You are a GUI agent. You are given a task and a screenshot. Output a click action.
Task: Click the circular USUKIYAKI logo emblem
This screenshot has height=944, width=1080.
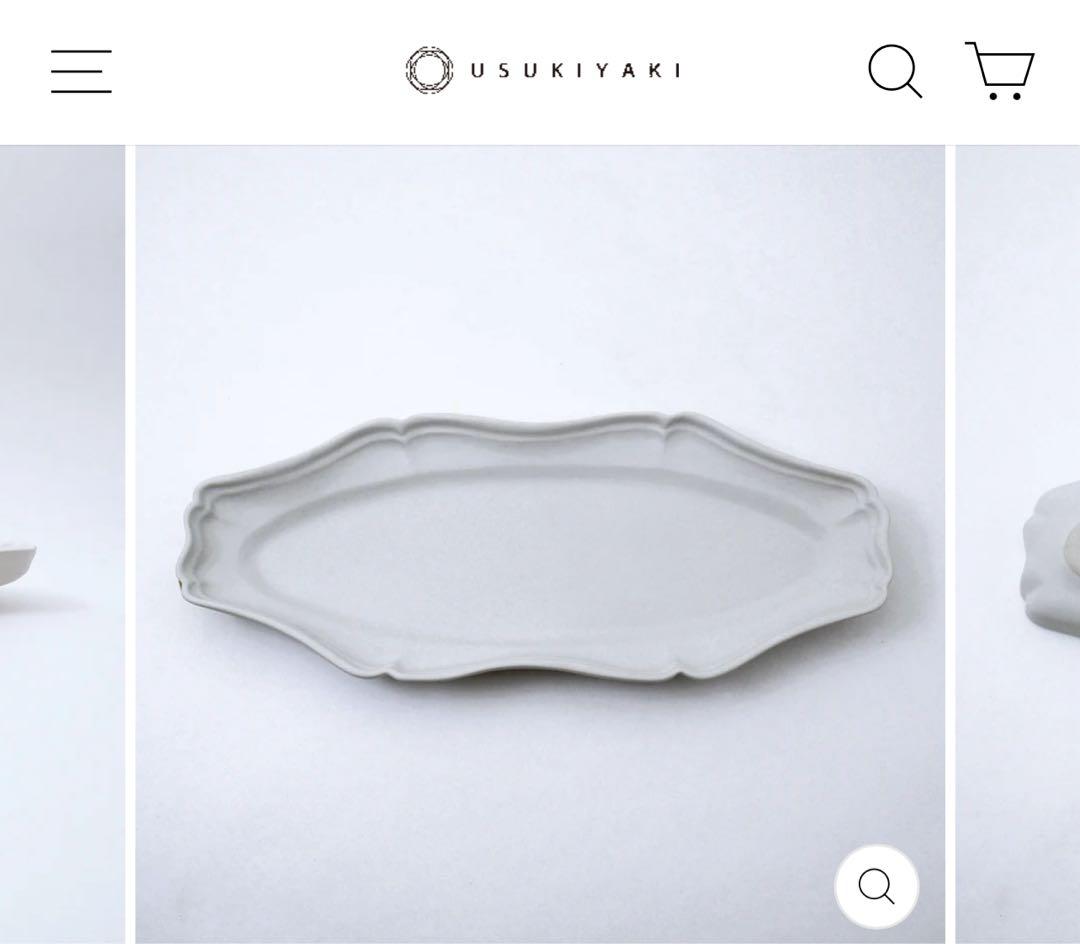click(429, 70)
